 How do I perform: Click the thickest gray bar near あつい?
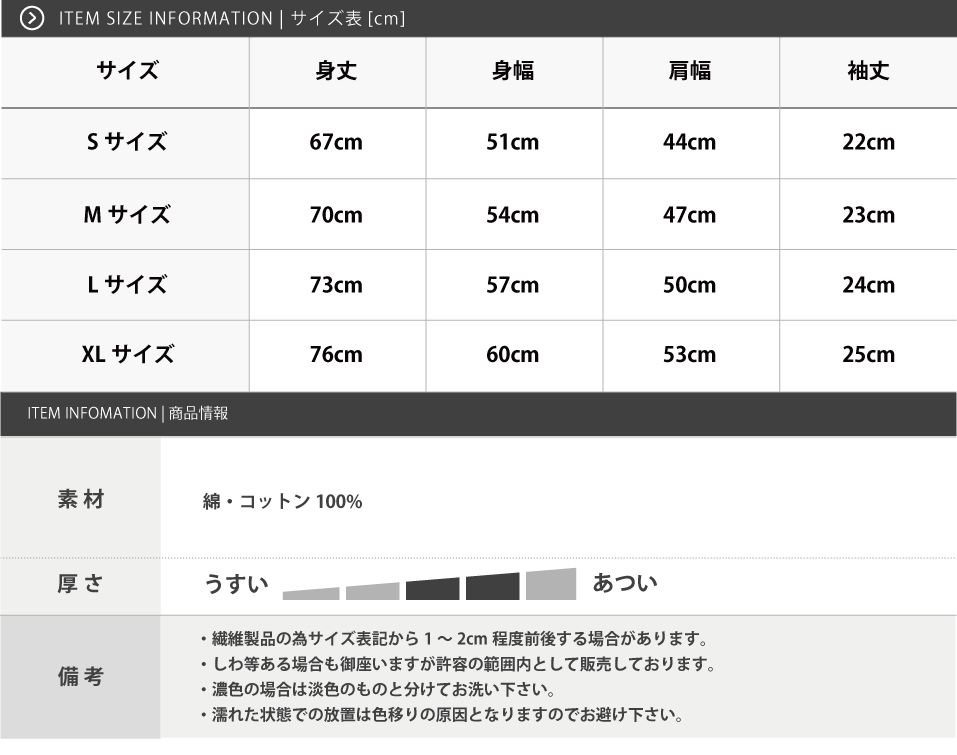pos(551,584)
